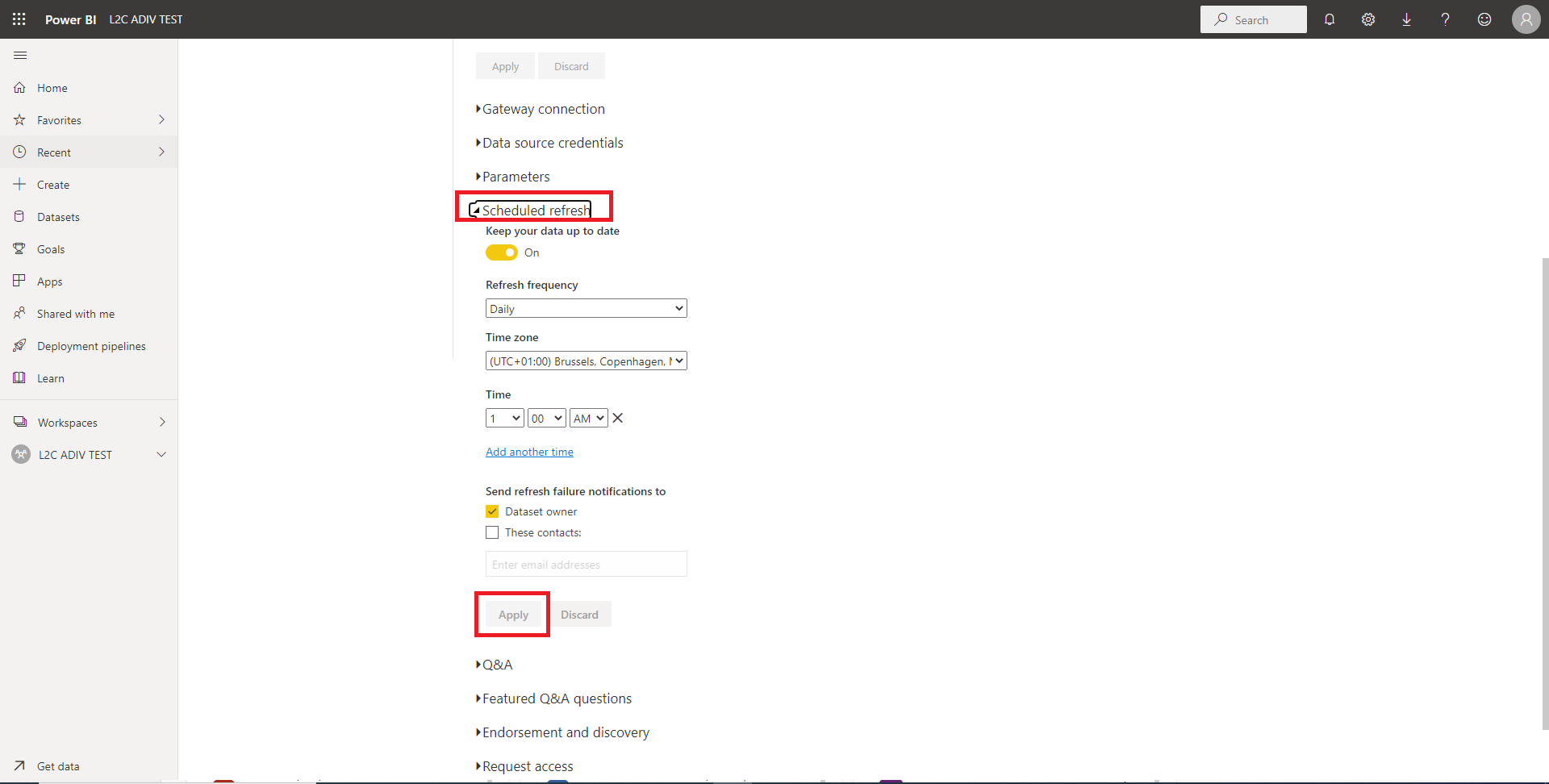1549x784 pixels.
Task: Open Datasets in the left navigation
Action: pos(58,217)
